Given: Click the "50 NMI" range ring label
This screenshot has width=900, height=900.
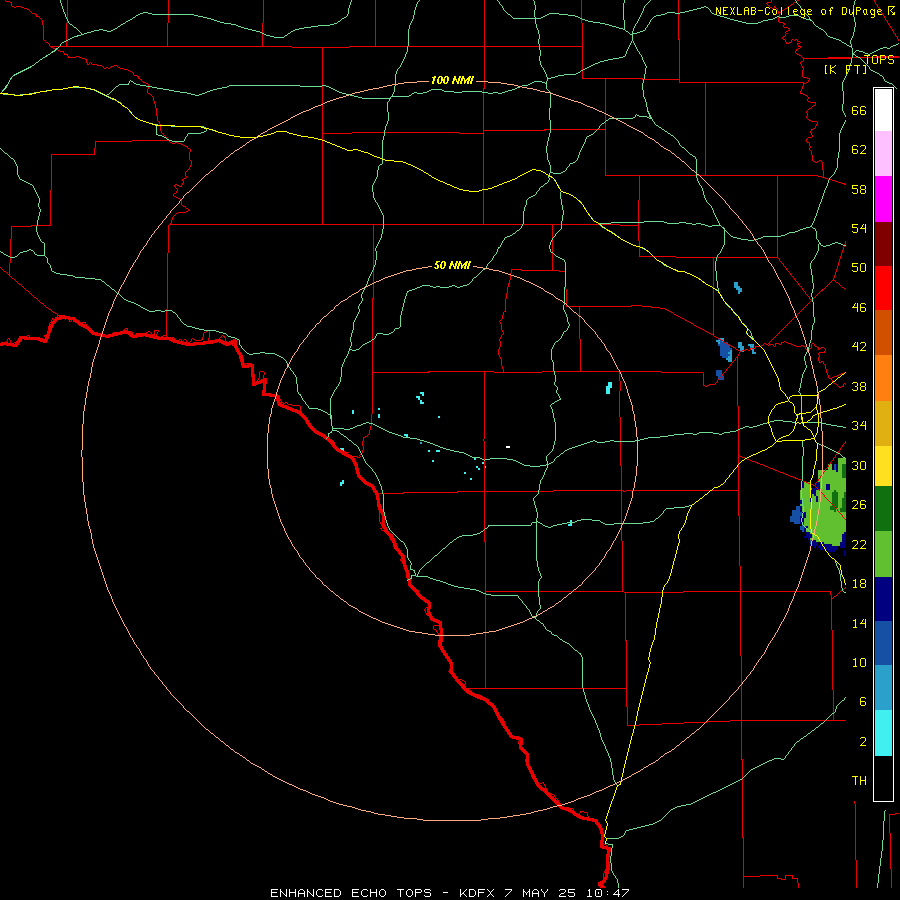Looking at the screenshot, I should (x=452, y=265).
